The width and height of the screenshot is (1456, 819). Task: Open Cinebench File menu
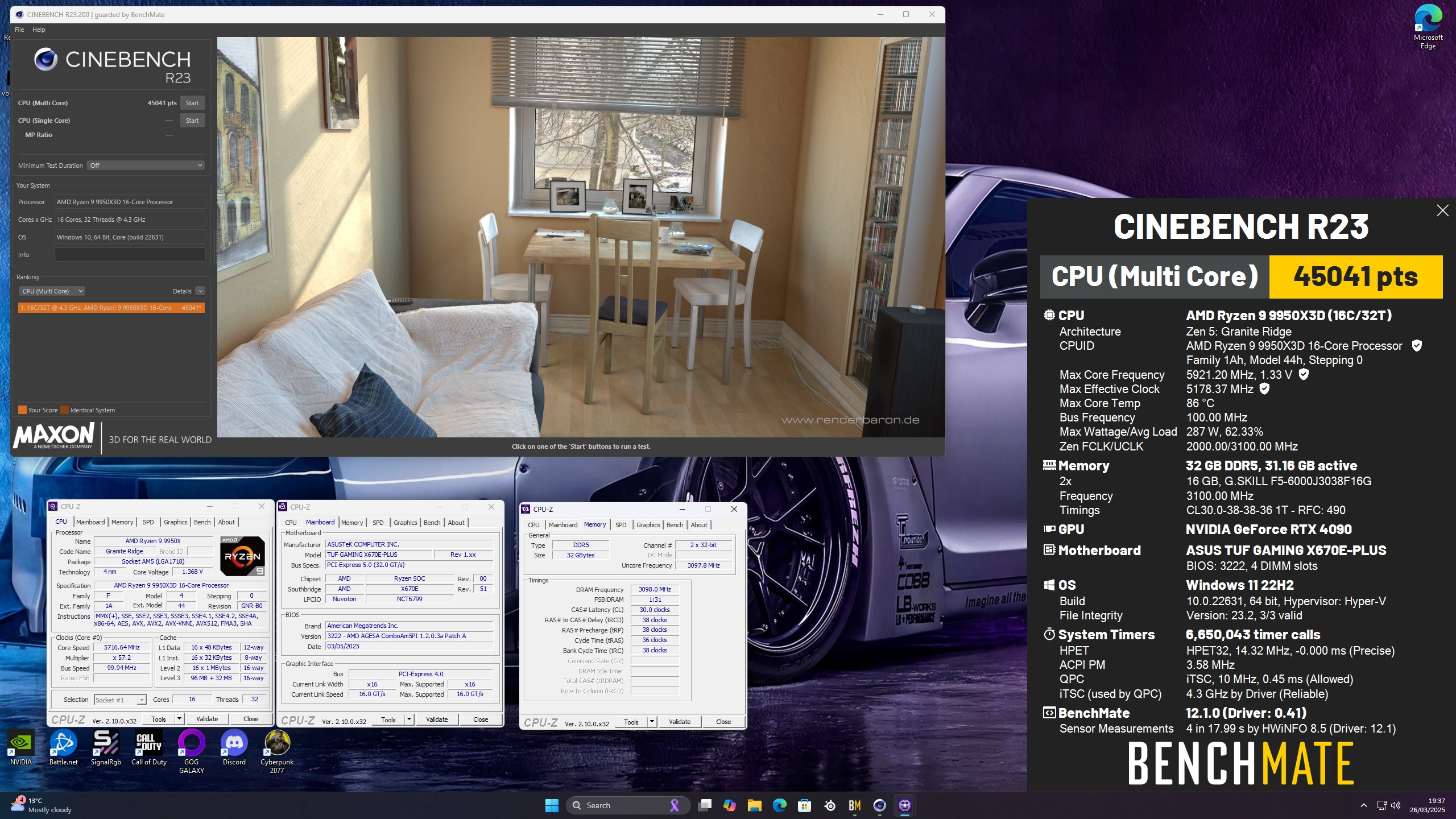pos(19,30)
